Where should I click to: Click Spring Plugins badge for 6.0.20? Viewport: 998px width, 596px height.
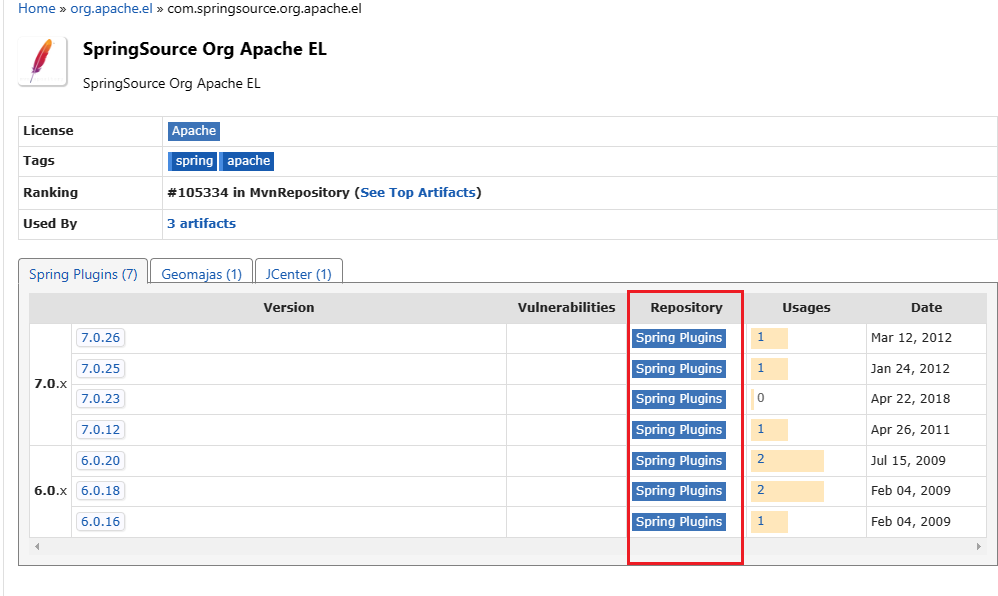click(x=679, y=460)
